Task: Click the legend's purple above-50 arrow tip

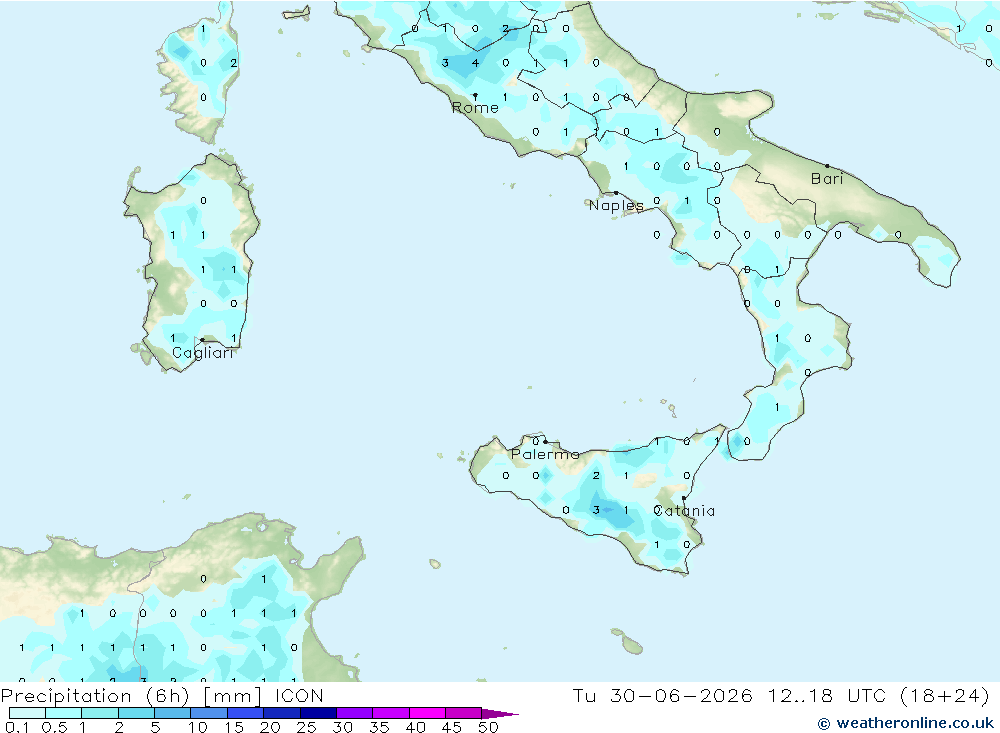Action: point(501,713)
